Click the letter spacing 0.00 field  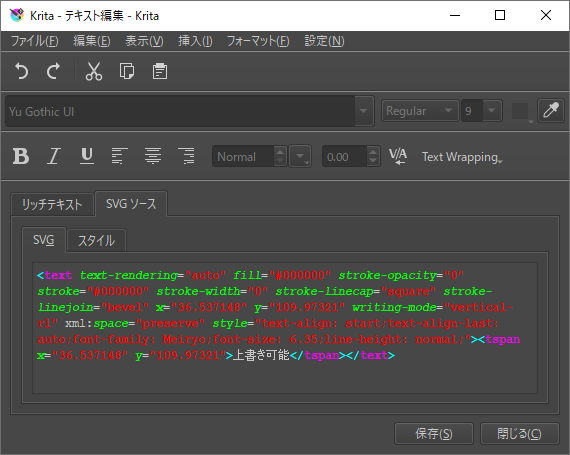coord(344,157)
